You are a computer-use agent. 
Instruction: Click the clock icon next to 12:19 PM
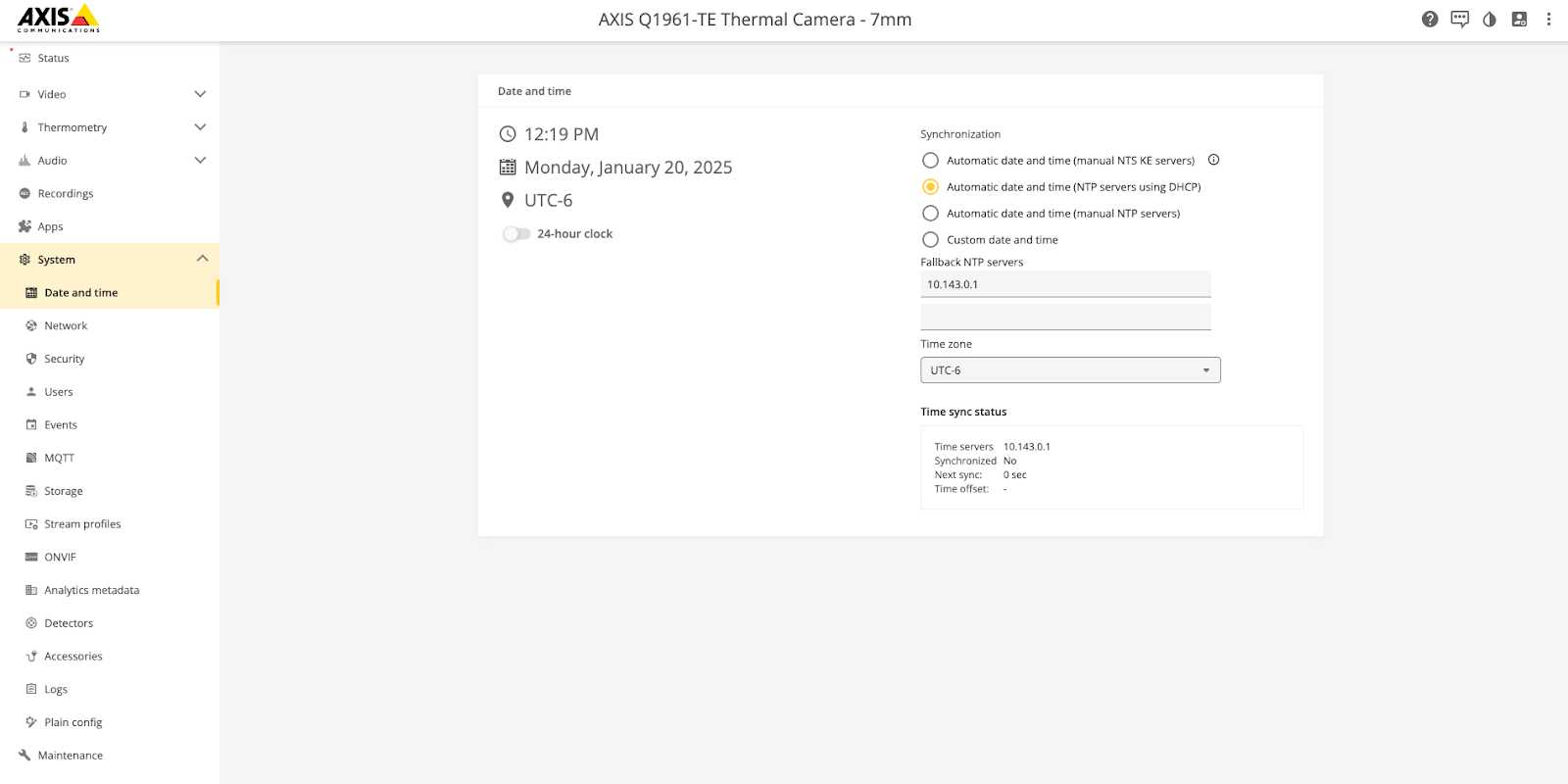pos(508,134)
